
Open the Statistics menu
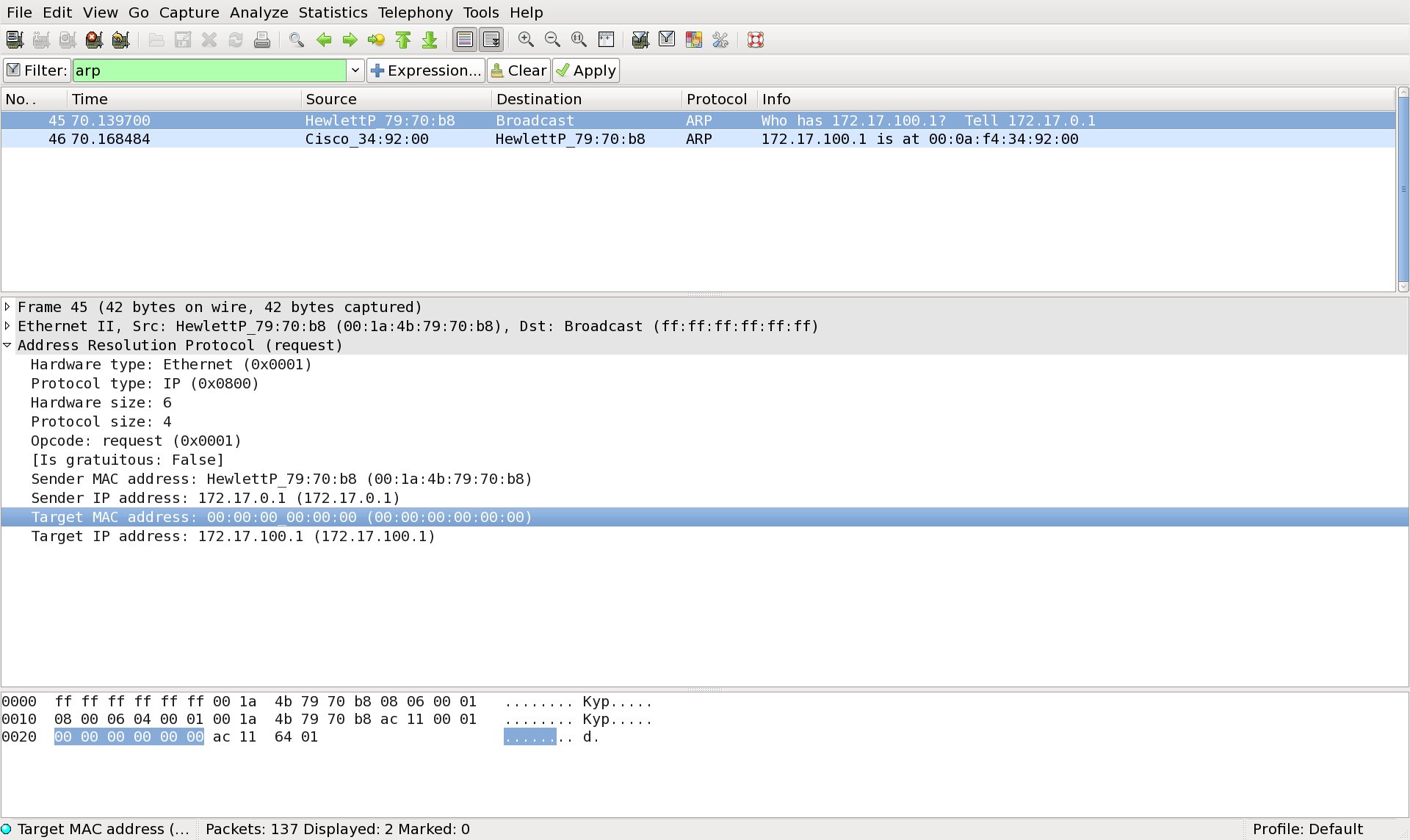[333, 12]
